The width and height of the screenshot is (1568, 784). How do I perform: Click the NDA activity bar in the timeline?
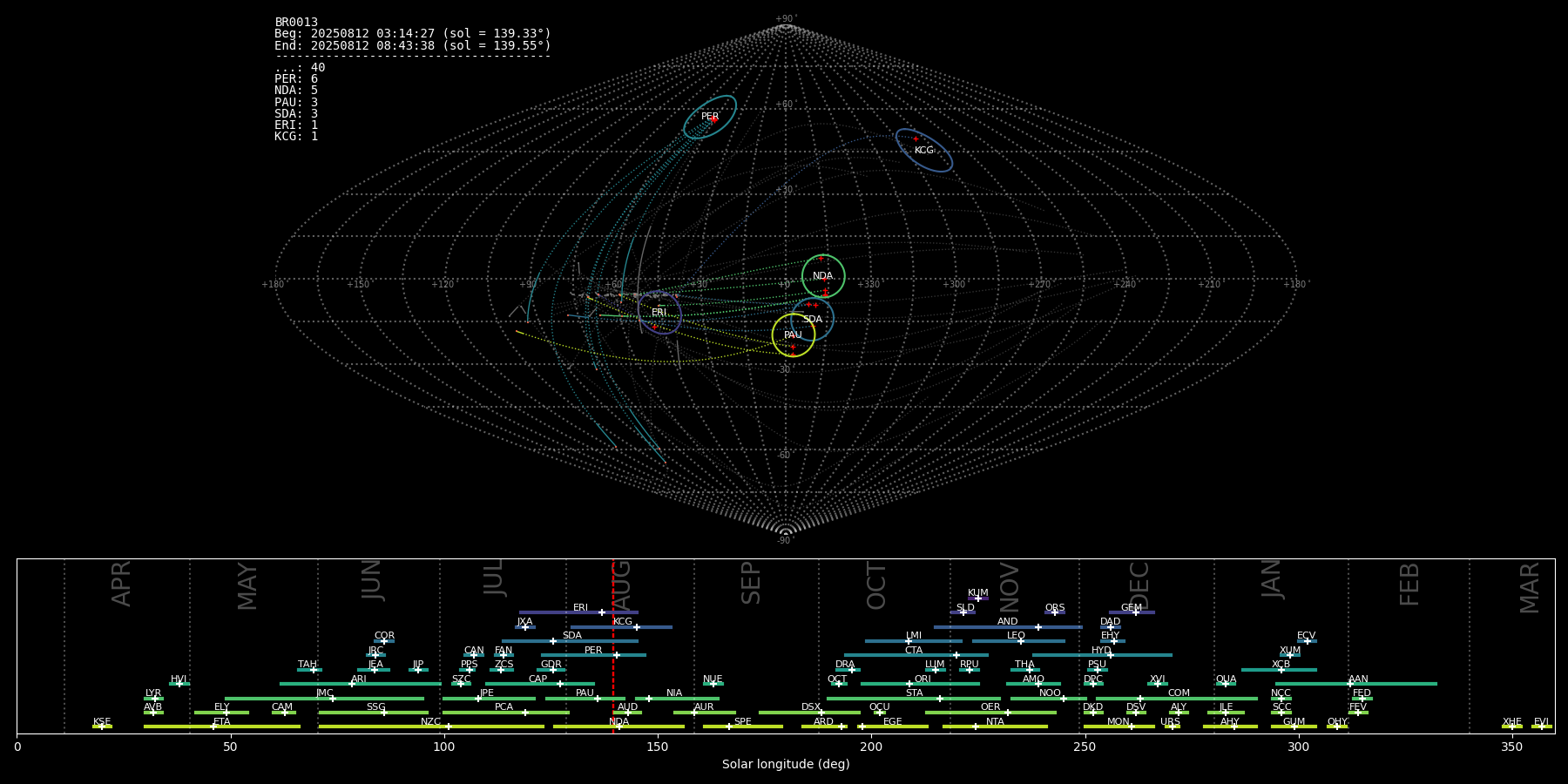[618, 727]
